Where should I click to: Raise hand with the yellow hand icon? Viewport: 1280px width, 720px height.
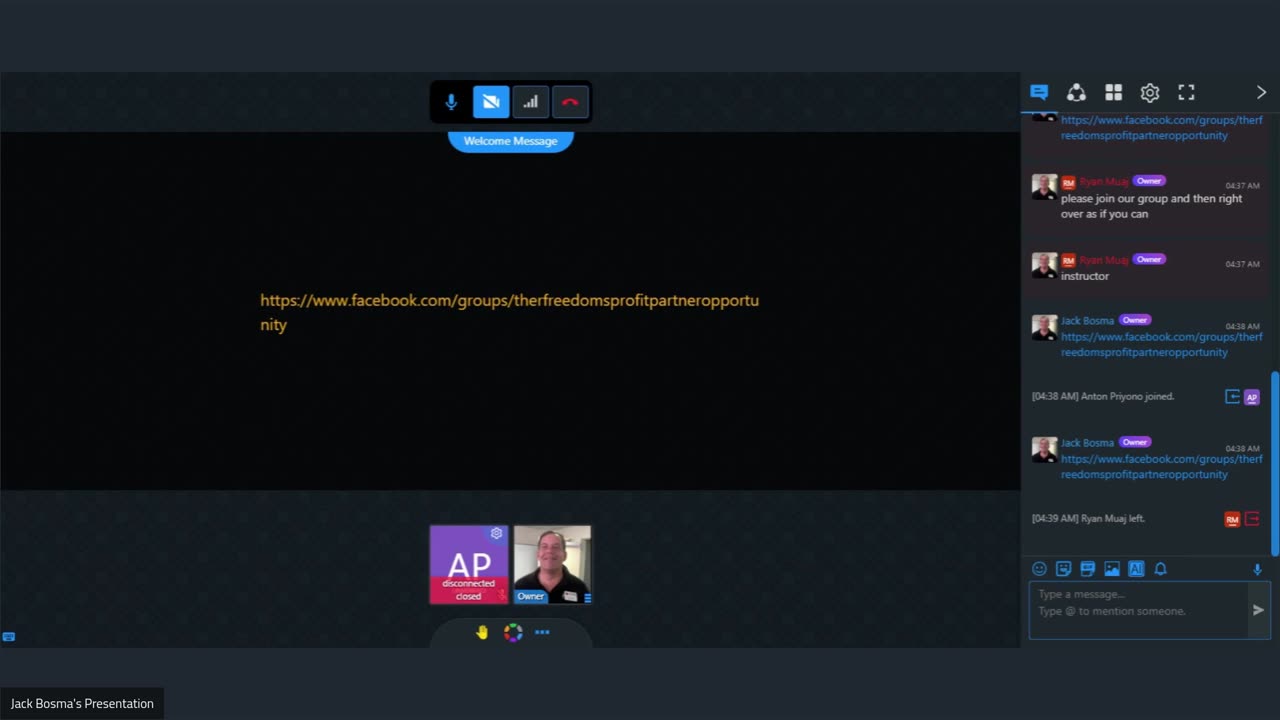(482, 632)
